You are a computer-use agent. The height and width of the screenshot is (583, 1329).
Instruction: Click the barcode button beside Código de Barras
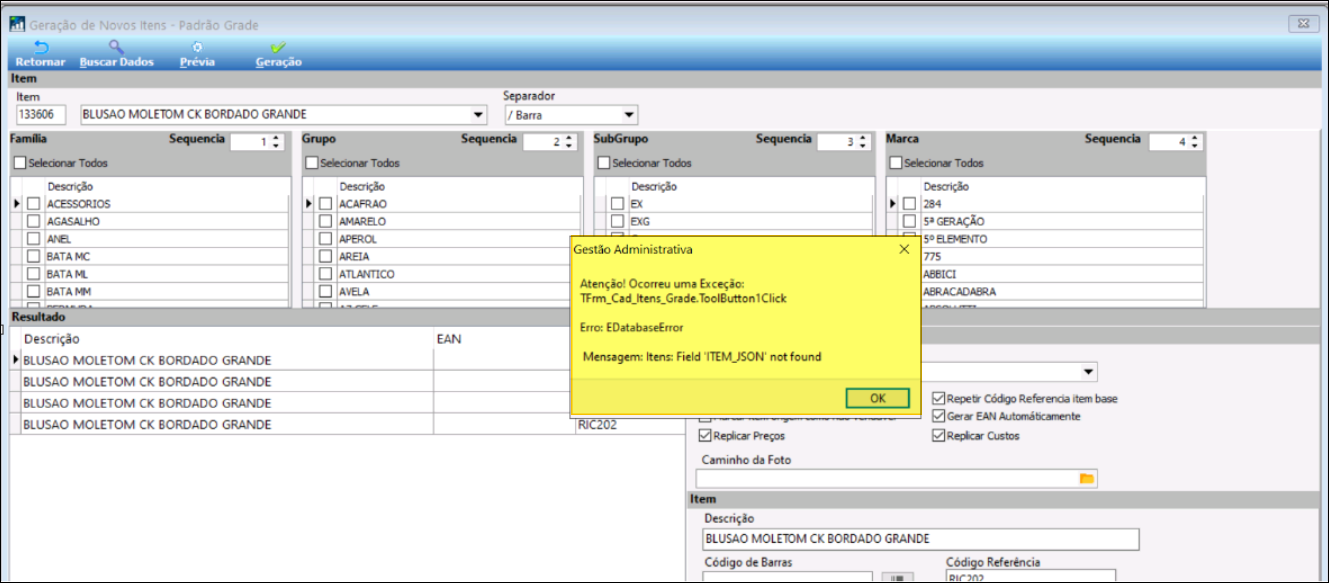coord(895,577)
